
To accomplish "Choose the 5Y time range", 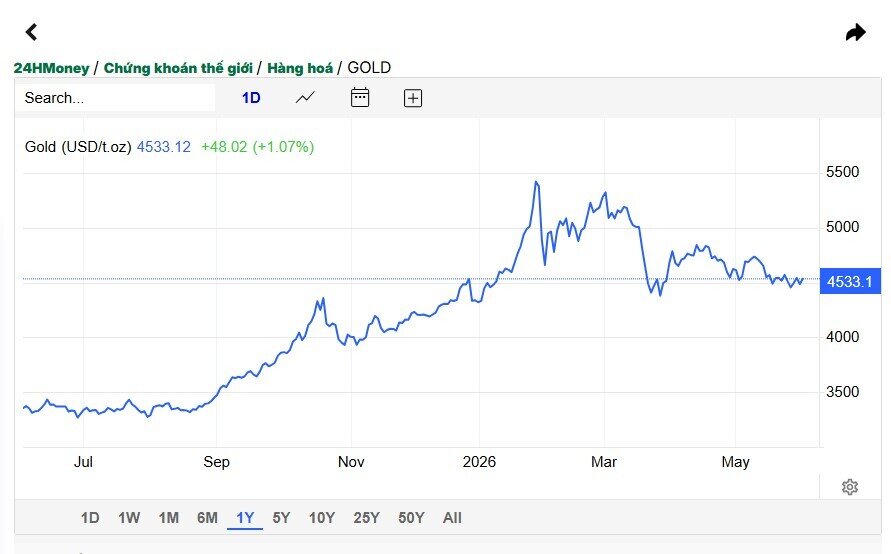I will point(281,518).
